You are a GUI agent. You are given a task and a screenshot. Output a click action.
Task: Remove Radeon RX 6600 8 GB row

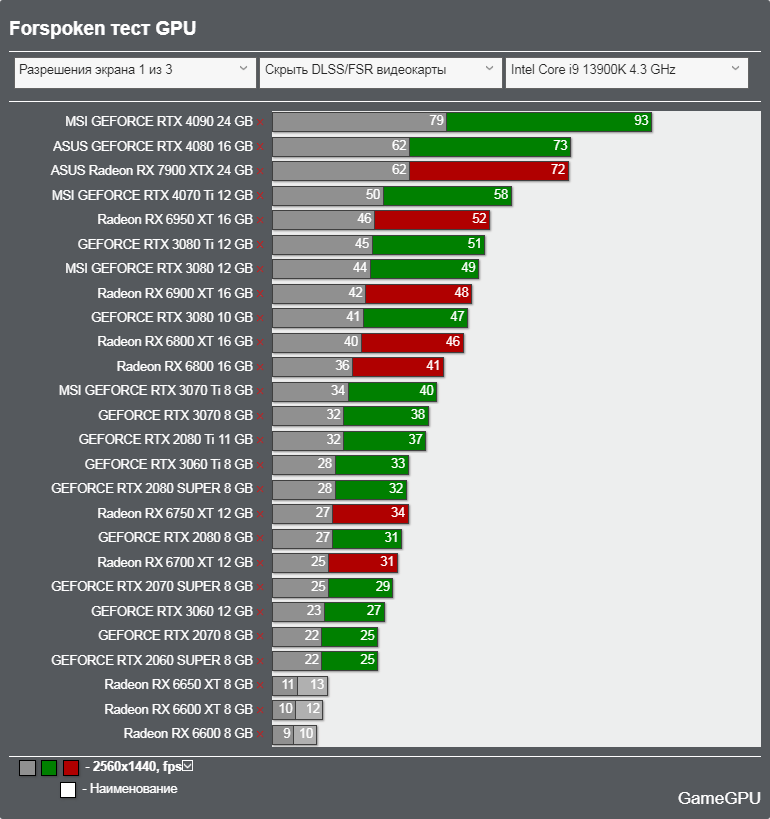pos(260,734)
